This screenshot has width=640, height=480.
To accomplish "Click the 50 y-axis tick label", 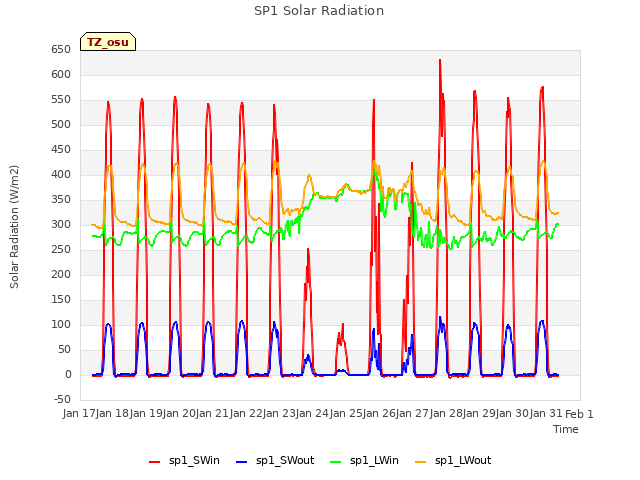I will (x=64, y=349).
